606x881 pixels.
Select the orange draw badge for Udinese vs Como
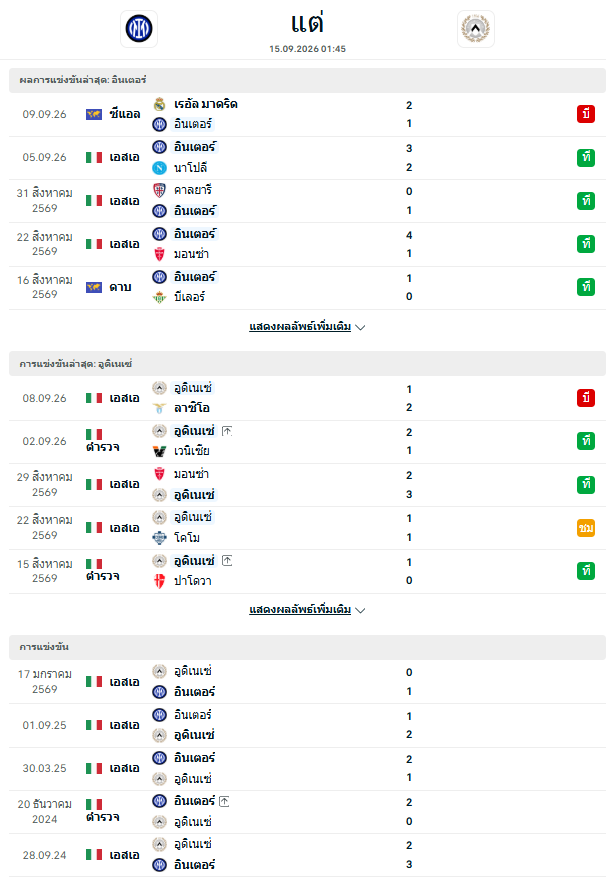[586, 528]
